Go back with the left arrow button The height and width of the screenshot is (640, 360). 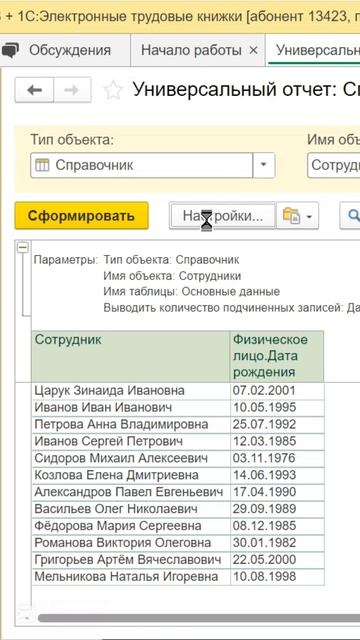click(x=34, y=90)
